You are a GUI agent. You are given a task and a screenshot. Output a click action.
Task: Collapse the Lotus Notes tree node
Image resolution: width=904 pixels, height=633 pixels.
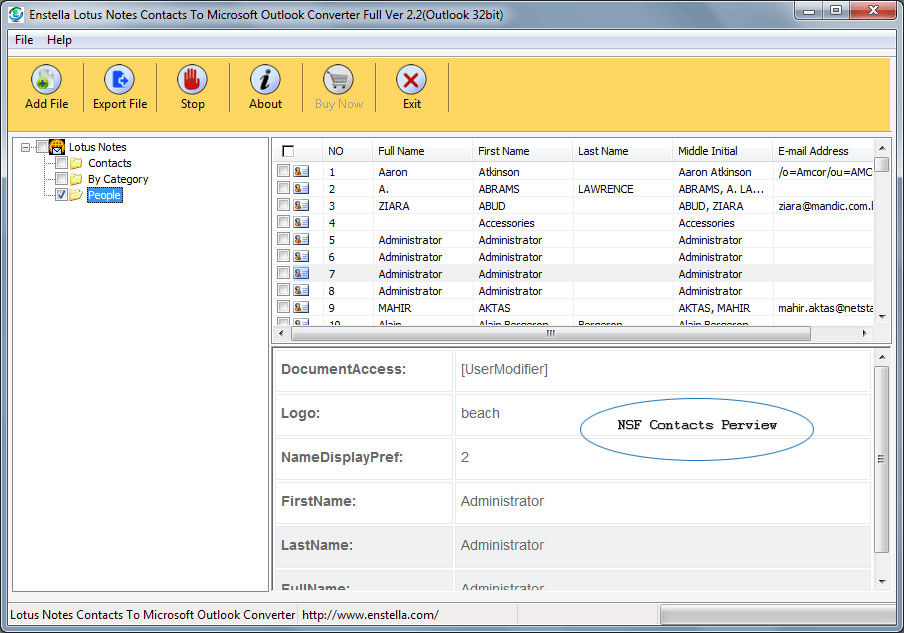[x=25, y=148]
